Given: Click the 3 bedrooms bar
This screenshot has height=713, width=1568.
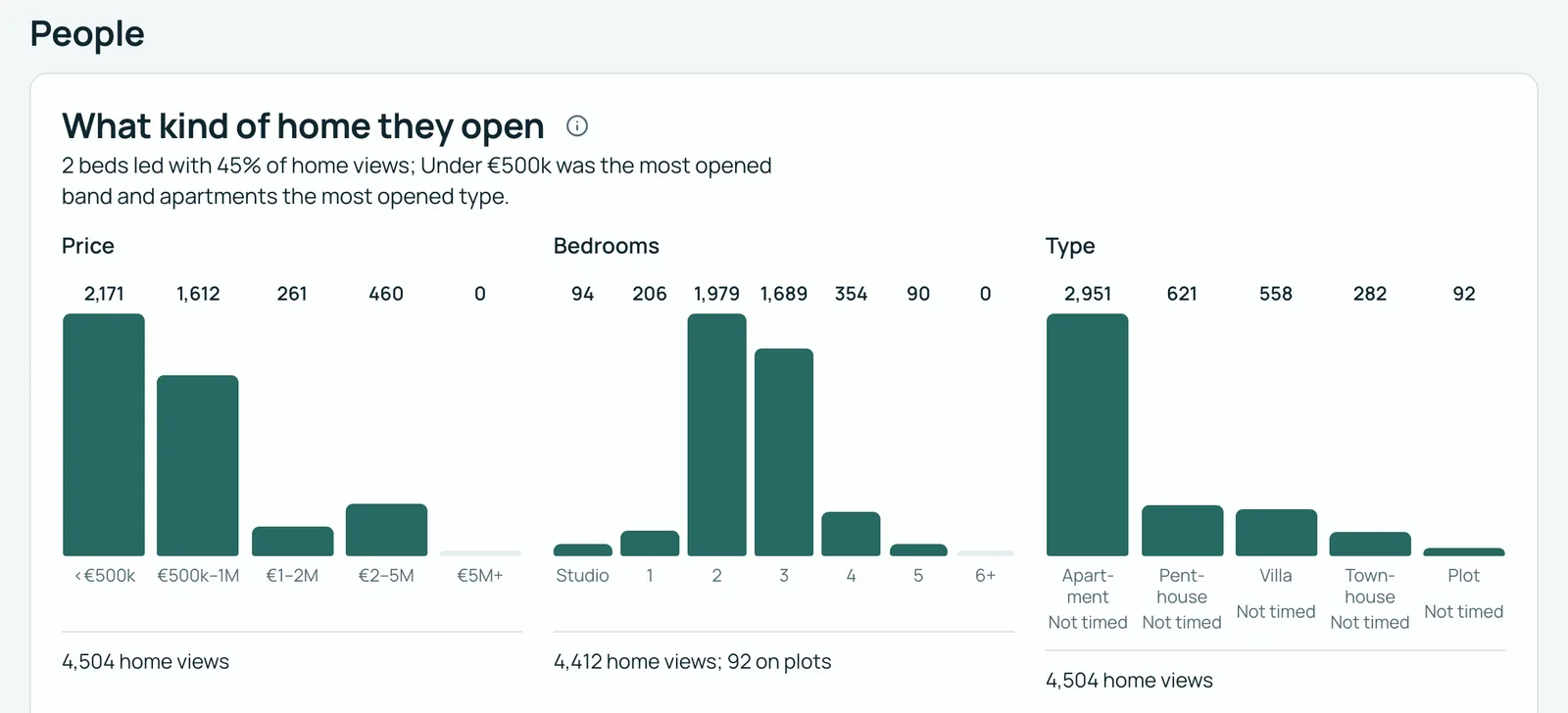Looking at the screenshot, I should click(784, 452).
